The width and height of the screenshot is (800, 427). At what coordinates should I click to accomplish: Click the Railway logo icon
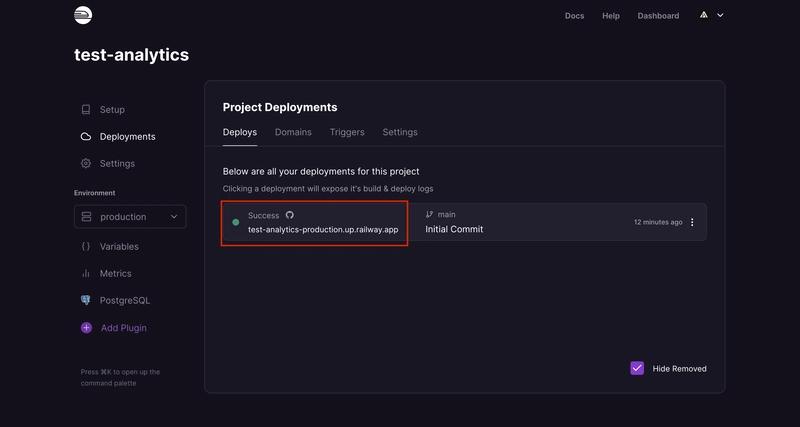pos(83,15)
